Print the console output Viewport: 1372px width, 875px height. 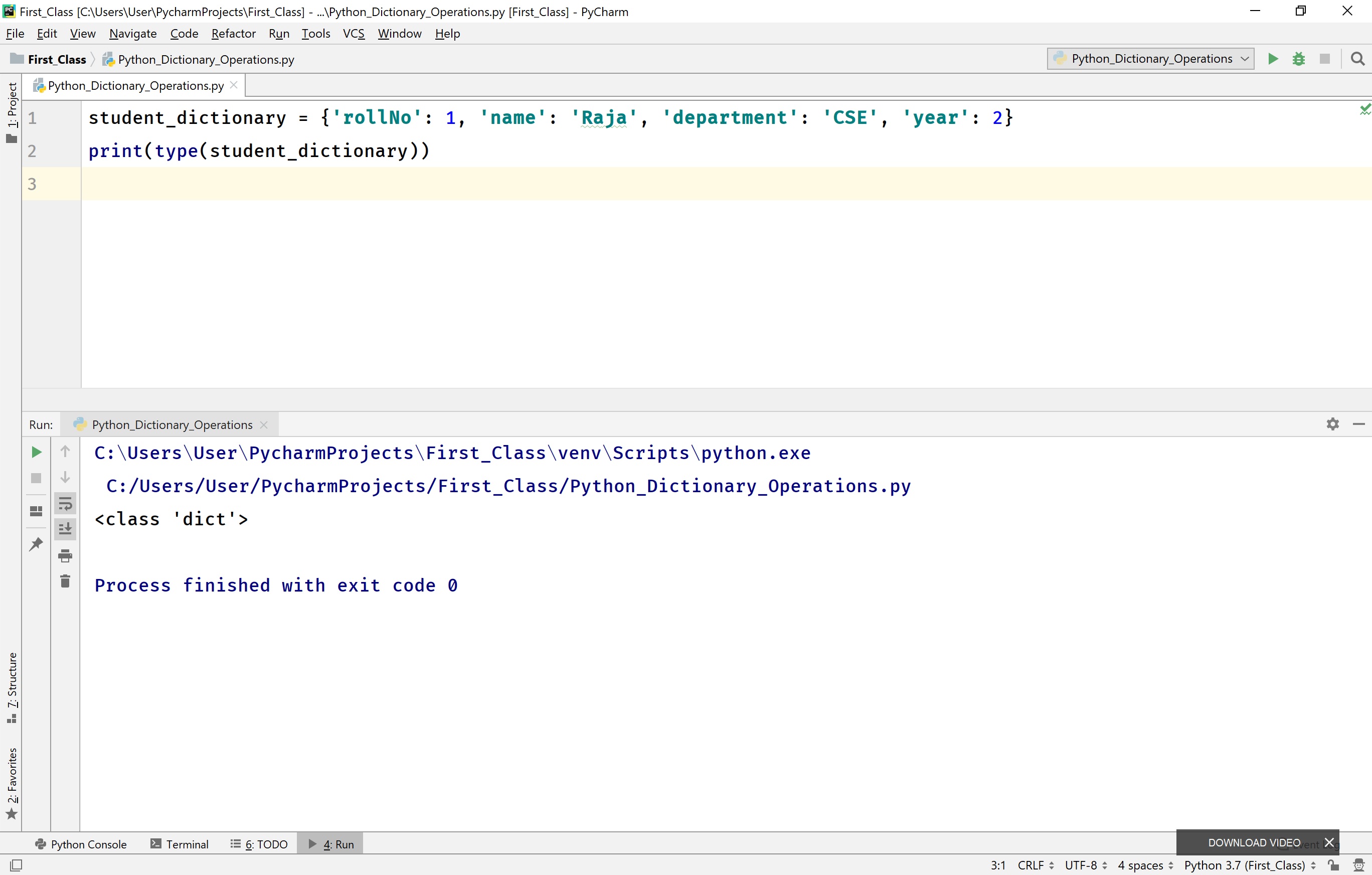[65, 555]
